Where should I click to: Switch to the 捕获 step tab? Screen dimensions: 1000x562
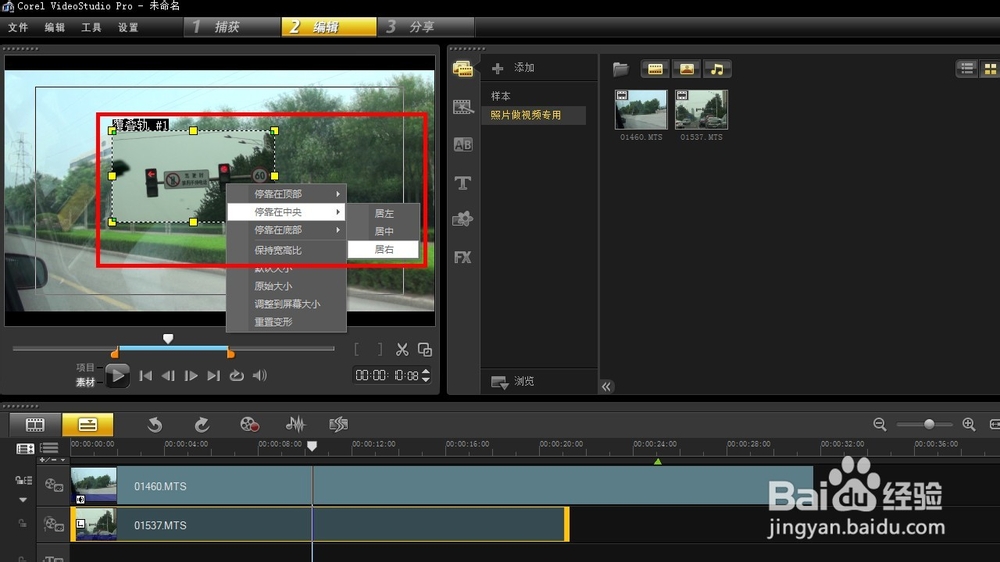(232, 27)
